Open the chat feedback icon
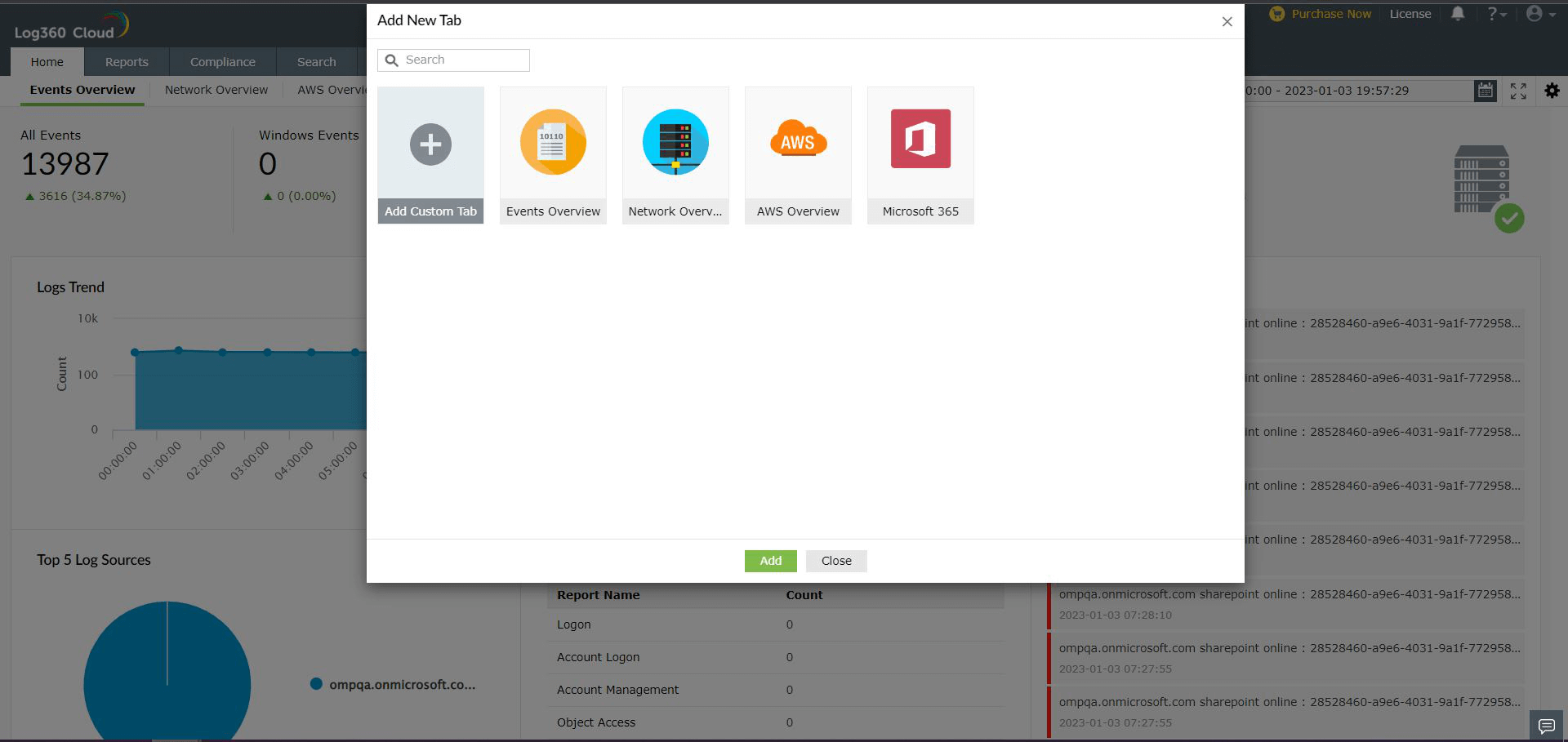Image resolution: width=1568 pixels, height=742 pixels. point(1546,726)
